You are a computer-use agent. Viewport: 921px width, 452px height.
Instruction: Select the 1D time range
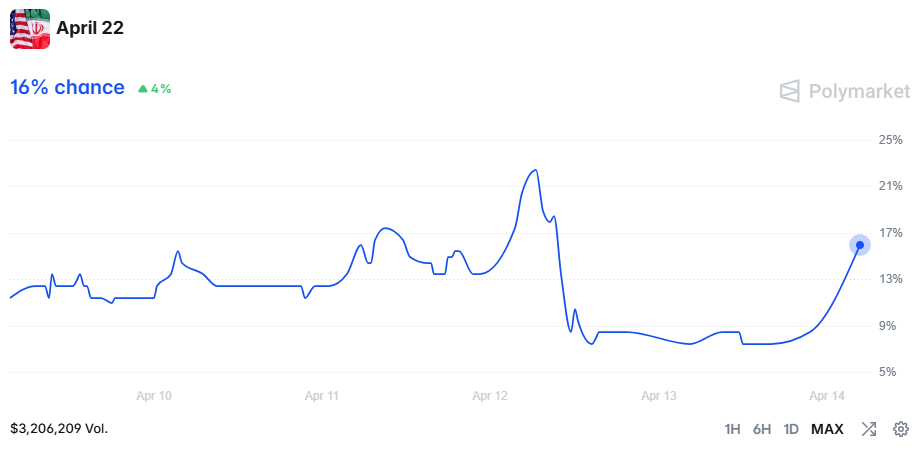click(x=791, y=429)
